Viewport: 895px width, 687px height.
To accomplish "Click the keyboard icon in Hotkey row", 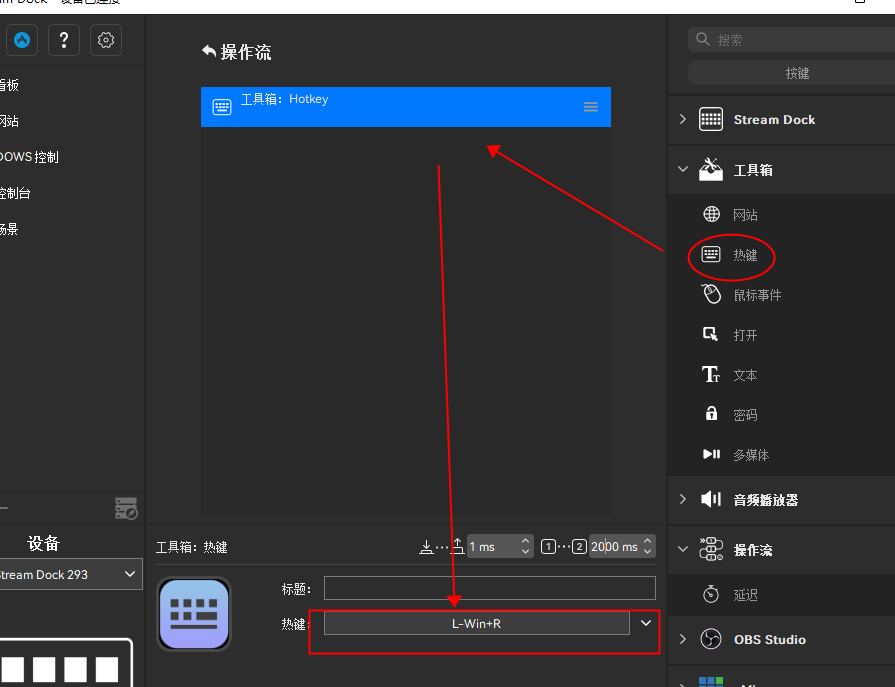I will [x=222, y=107].
